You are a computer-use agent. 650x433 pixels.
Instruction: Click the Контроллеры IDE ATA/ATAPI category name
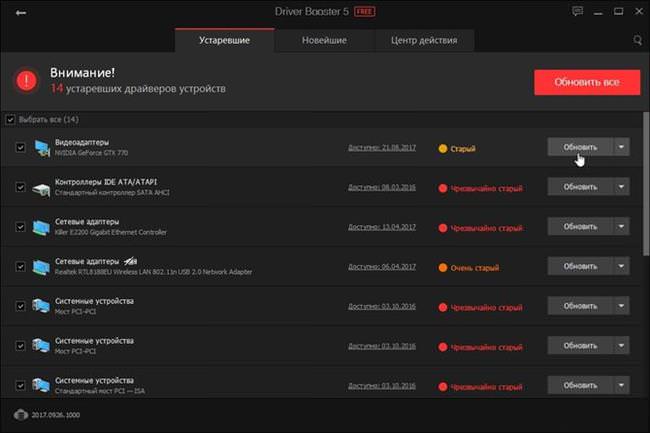click(106, 182)
